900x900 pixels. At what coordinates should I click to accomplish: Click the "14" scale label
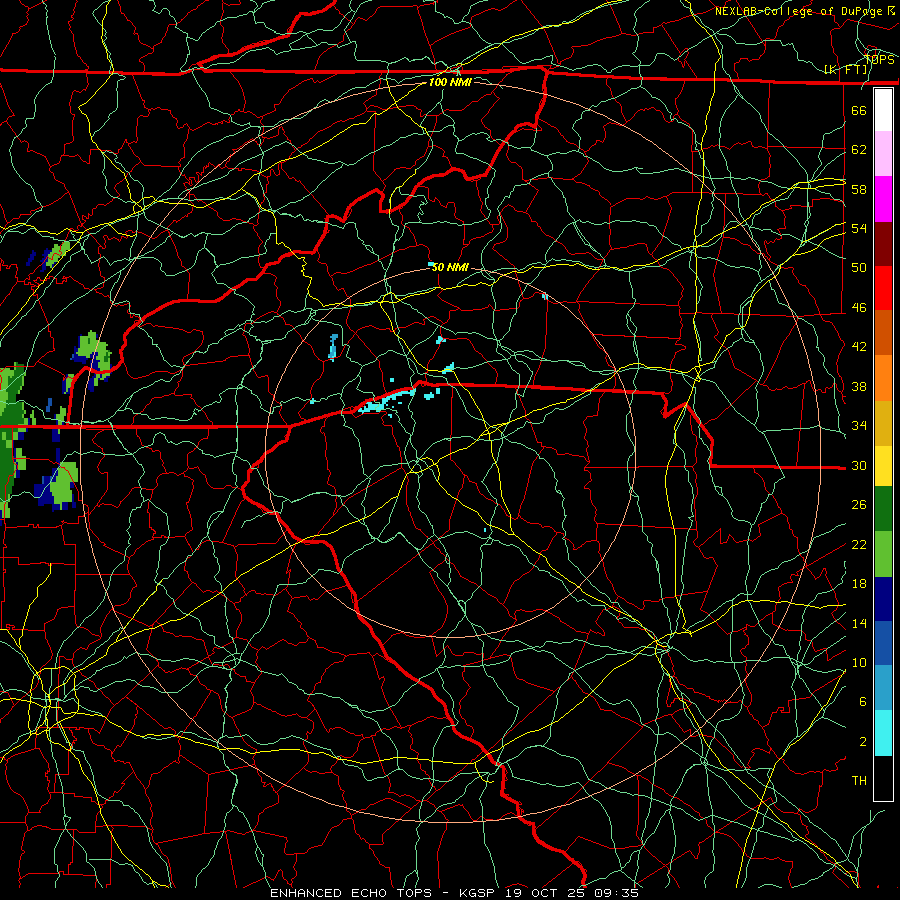coord(859,623)
